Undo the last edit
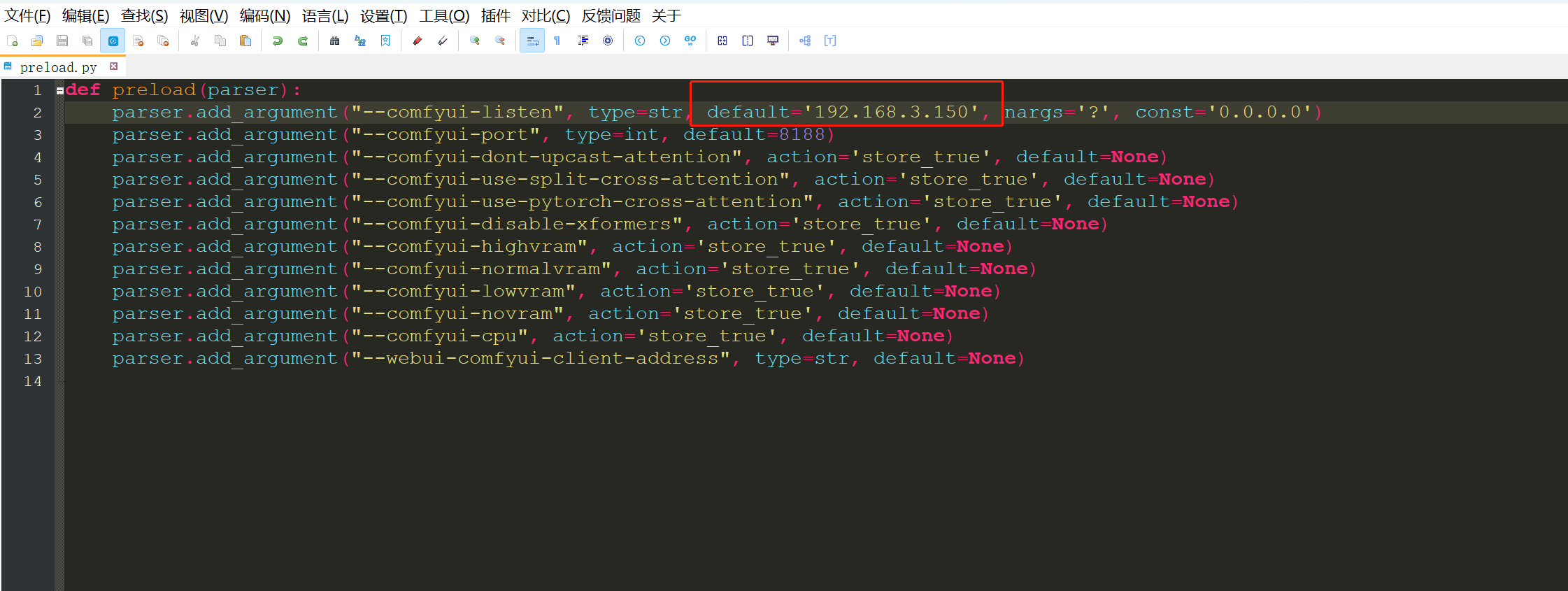 (278, 41)
